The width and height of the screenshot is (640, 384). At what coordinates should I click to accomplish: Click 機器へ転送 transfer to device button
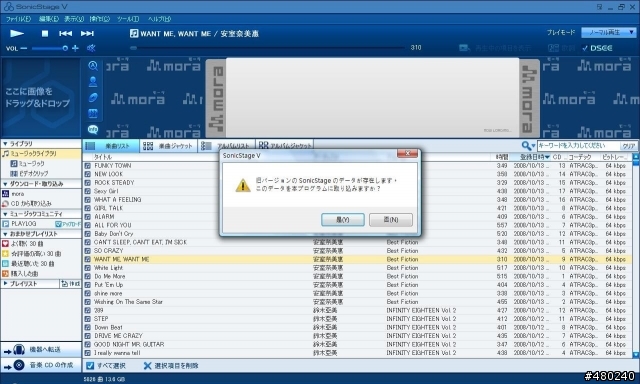[41, 350]
